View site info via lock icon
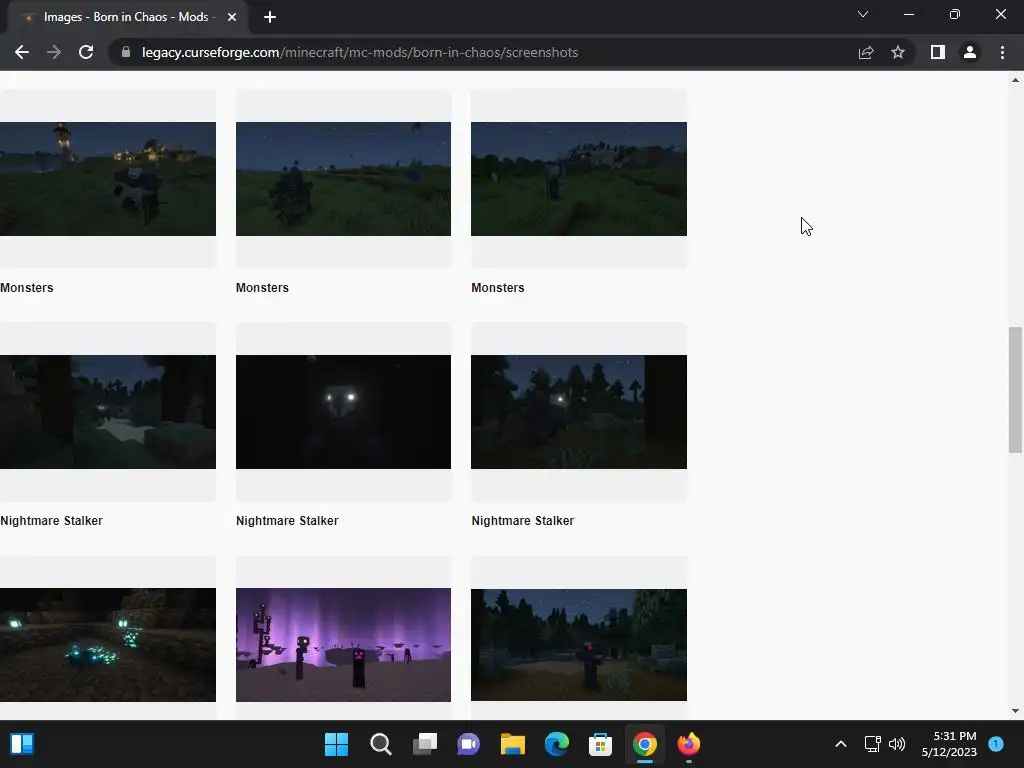This screenshot has height=768, width=1024. pos(126,52)
